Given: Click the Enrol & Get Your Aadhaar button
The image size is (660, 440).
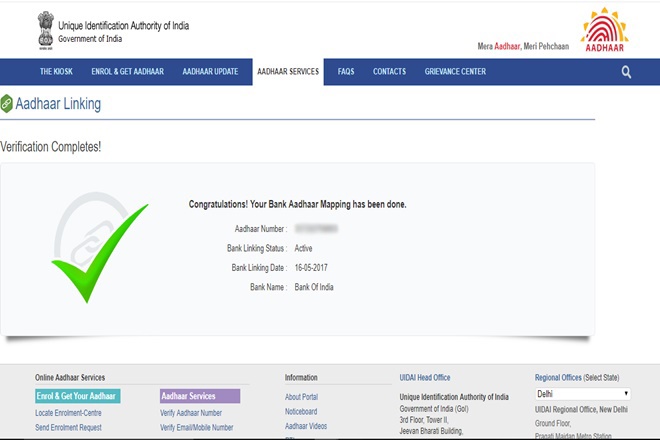Looking at the screenshot, I should (x=77, y=396).
